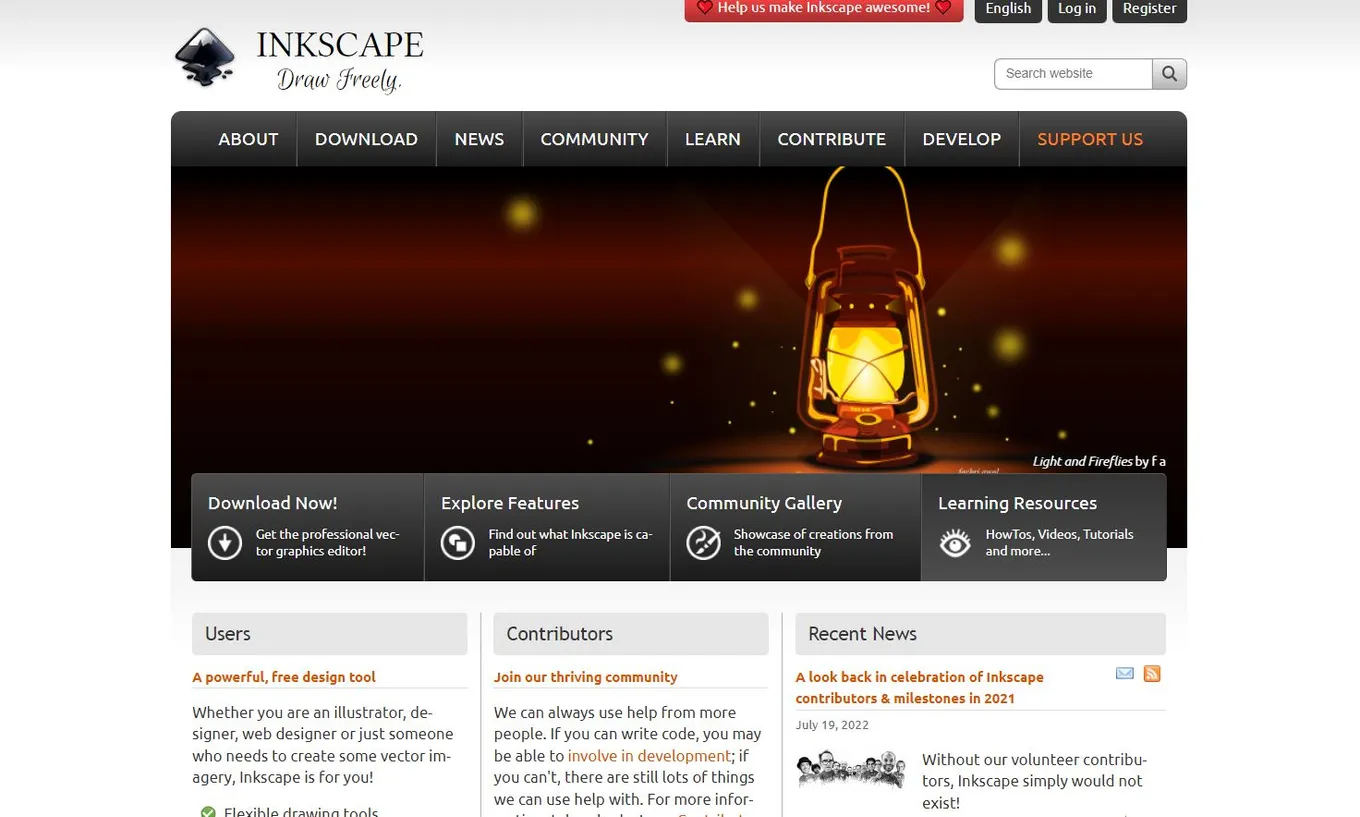Click the envelope icon near Recent News
Viewport: 1360px width, 817px height.
[1124, 673]
